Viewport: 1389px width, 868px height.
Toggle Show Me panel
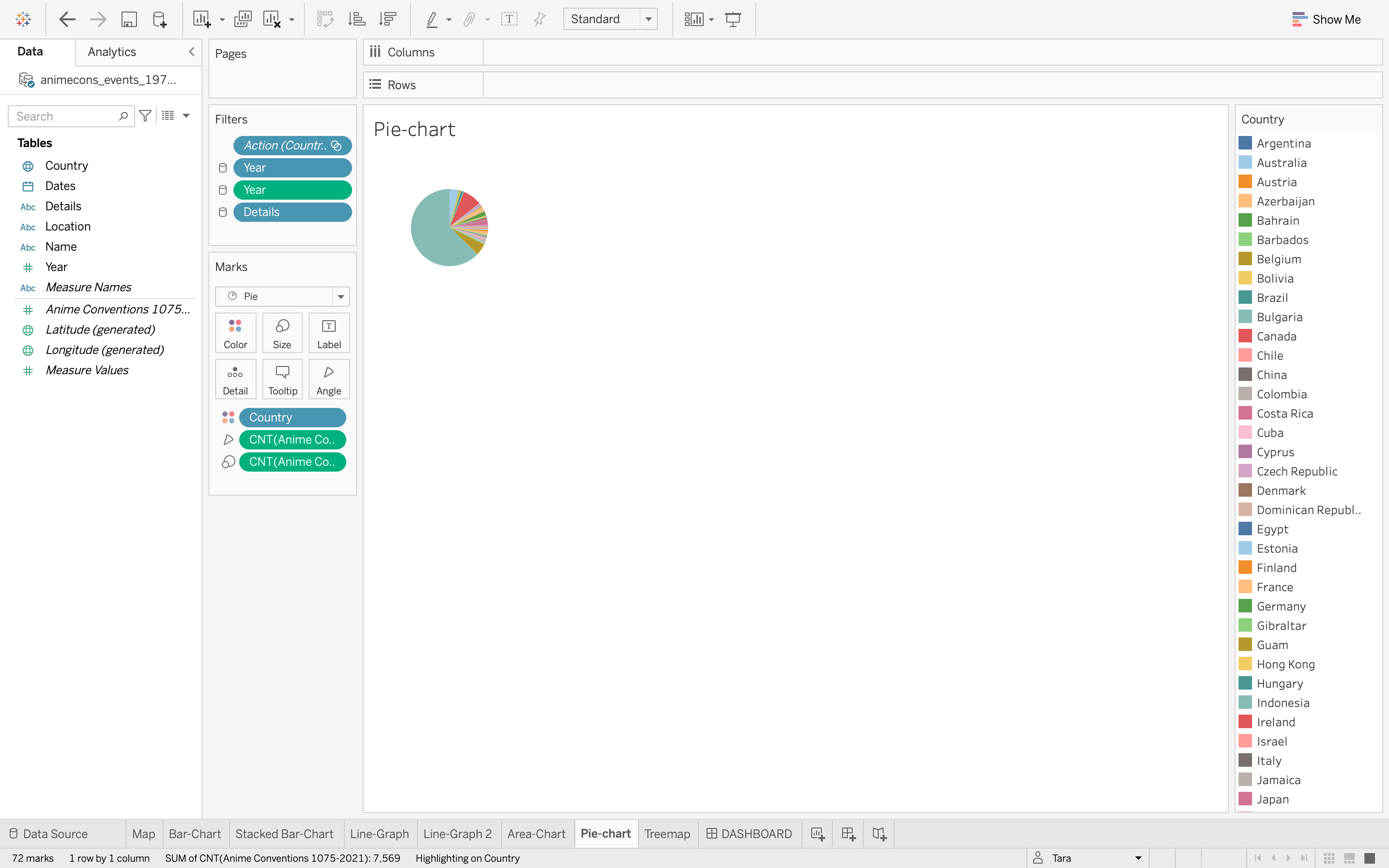pyautogui.click(x=1326, y=19)
